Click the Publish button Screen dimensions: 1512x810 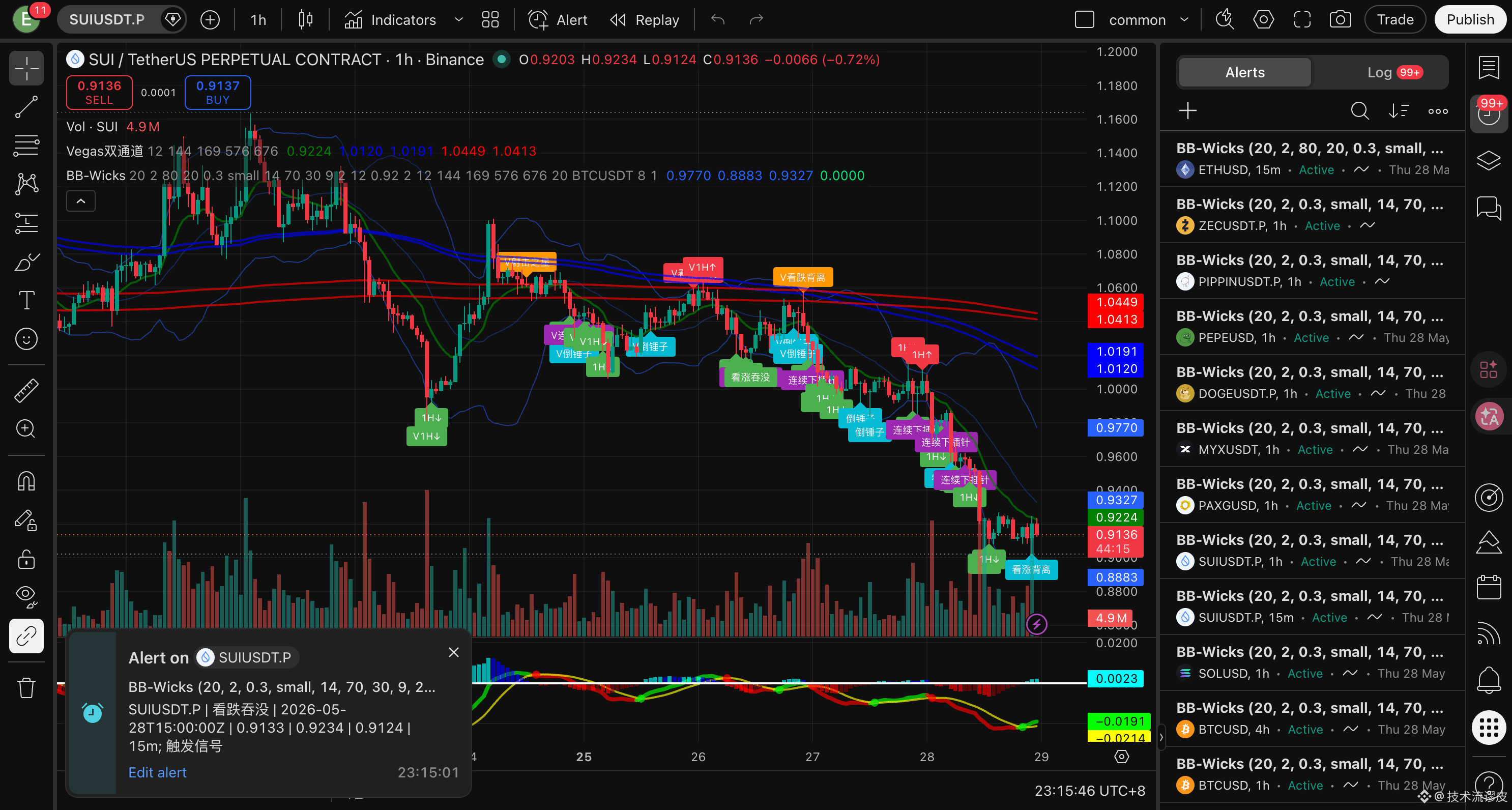click(1470, 20)
